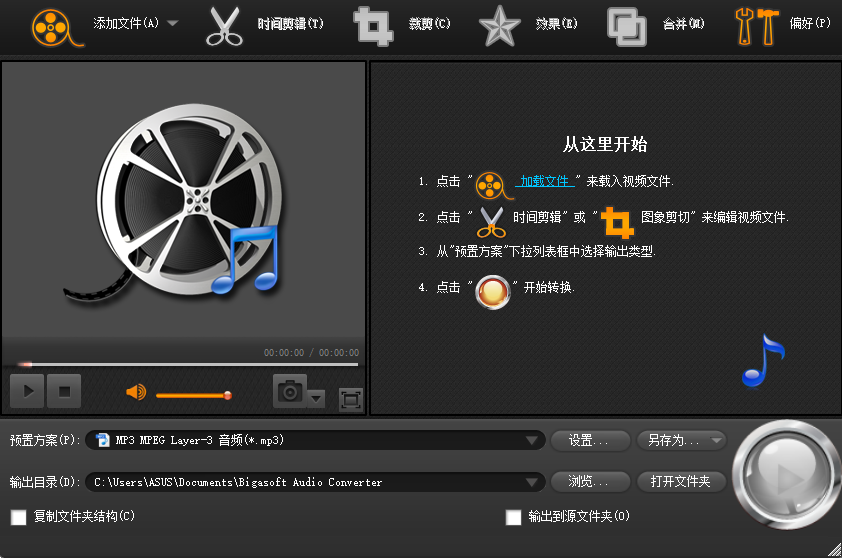Click the film reel icon in step 1
The height and width of the screenshot is (558, 842).
point(493,186)
